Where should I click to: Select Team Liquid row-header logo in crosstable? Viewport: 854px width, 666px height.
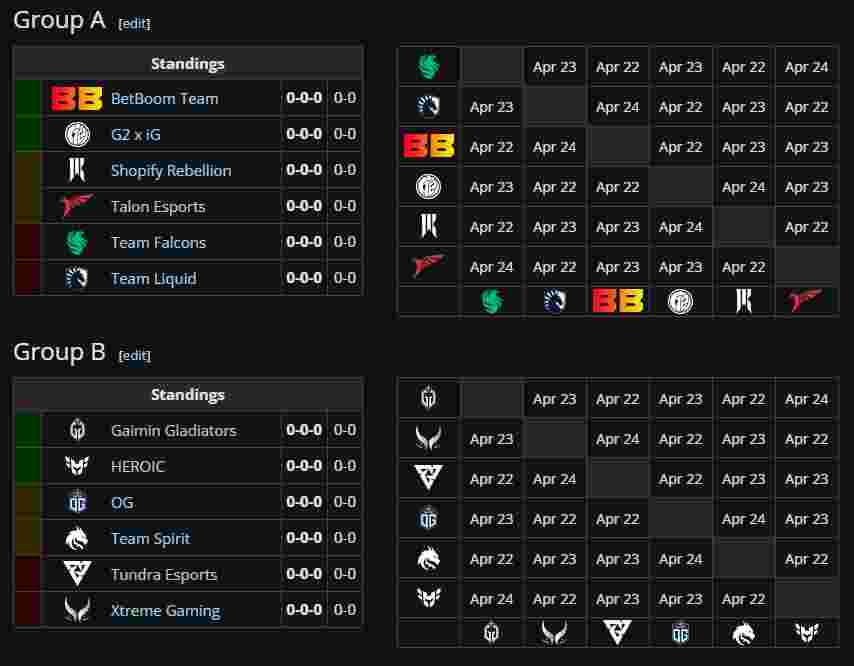coord(429,106)
